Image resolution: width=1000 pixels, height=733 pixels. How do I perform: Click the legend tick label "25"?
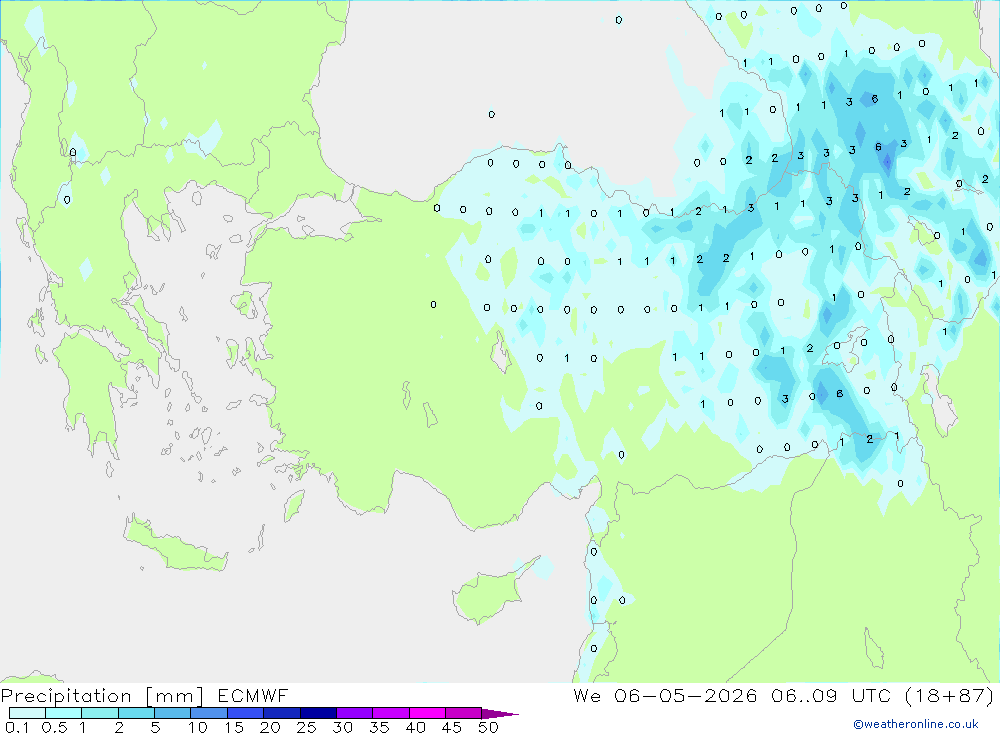[306, 727]
